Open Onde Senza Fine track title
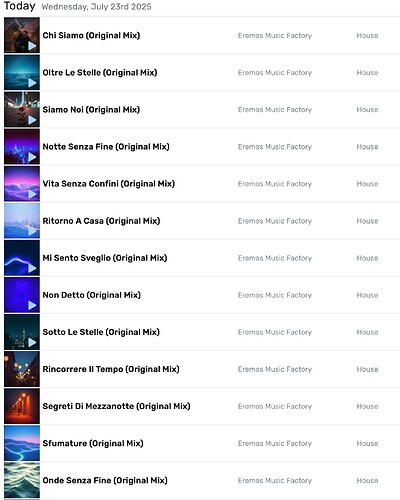Viewport: 400px width, 500px height. click(x=105, y=480)
